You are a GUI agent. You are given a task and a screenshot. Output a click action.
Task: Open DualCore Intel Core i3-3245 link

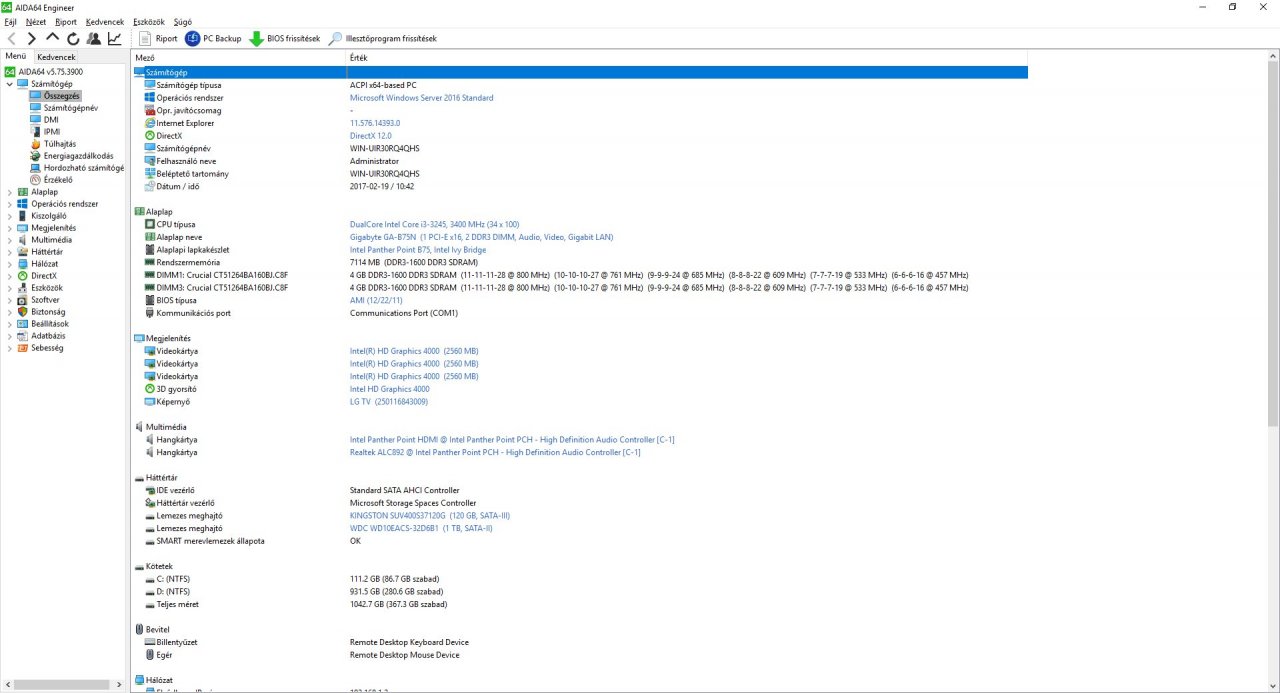click(434, 224)
